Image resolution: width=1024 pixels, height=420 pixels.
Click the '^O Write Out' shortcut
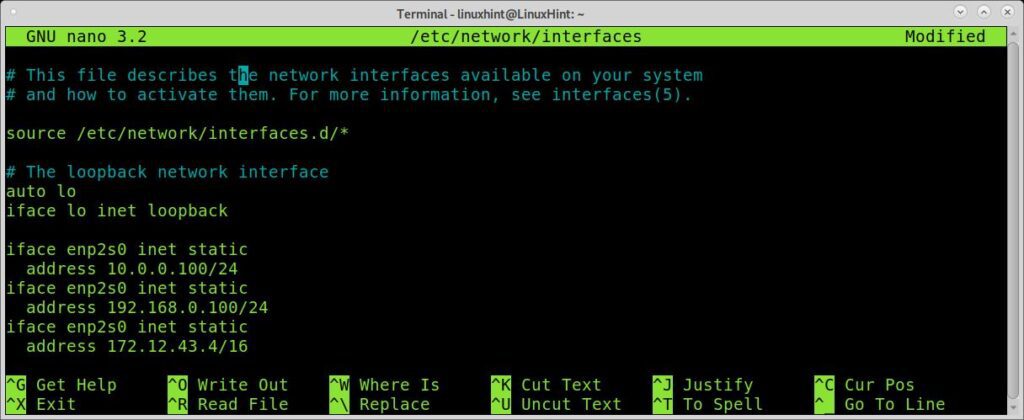(228, 385)
